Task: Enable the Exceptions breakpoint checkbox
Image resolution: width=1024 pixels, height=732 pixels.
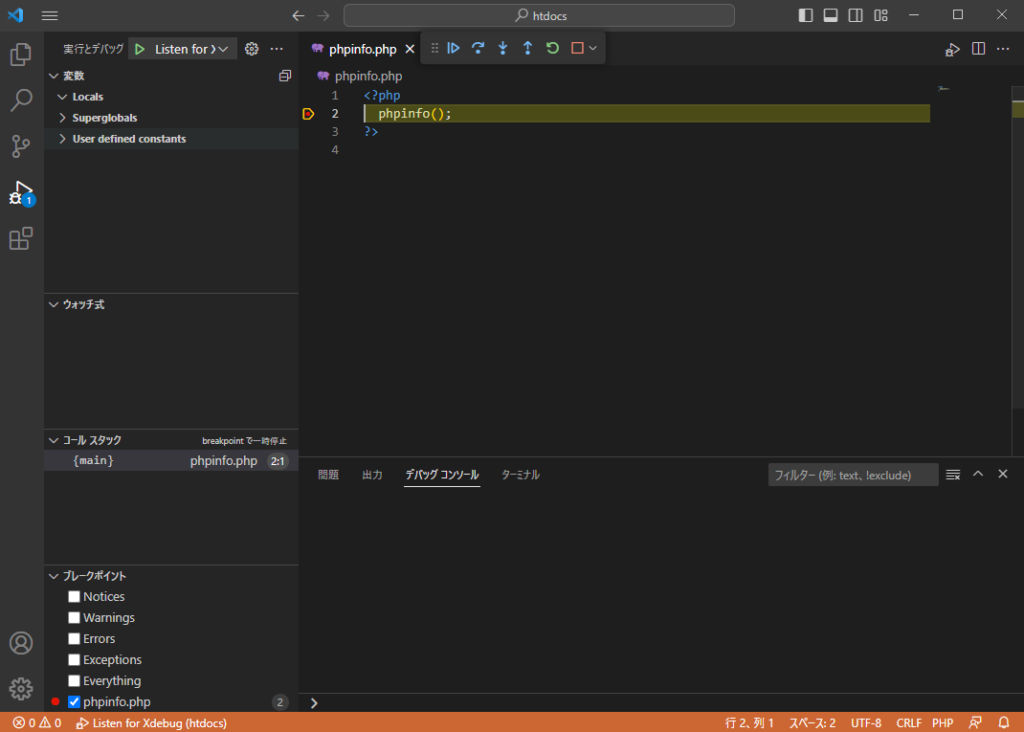Action: tap(74, 660)
